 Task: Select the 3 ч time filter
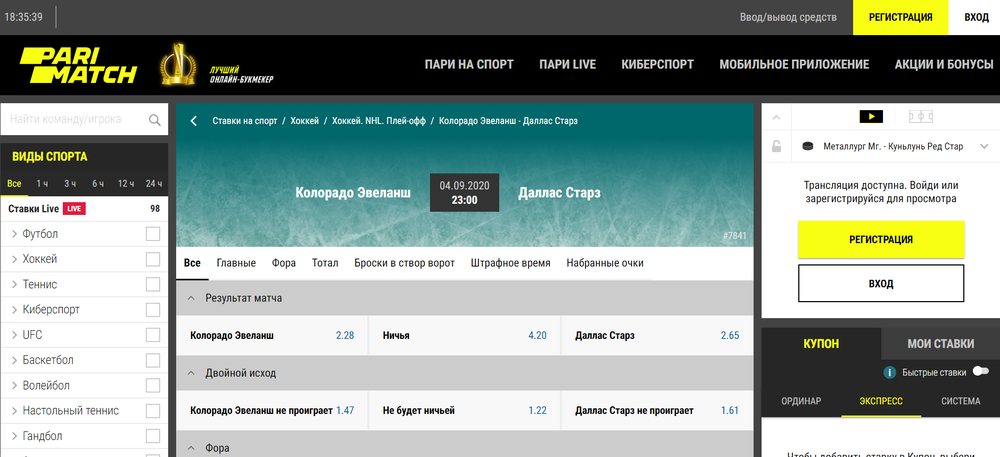pyautogui.click(x=70, y=184)
